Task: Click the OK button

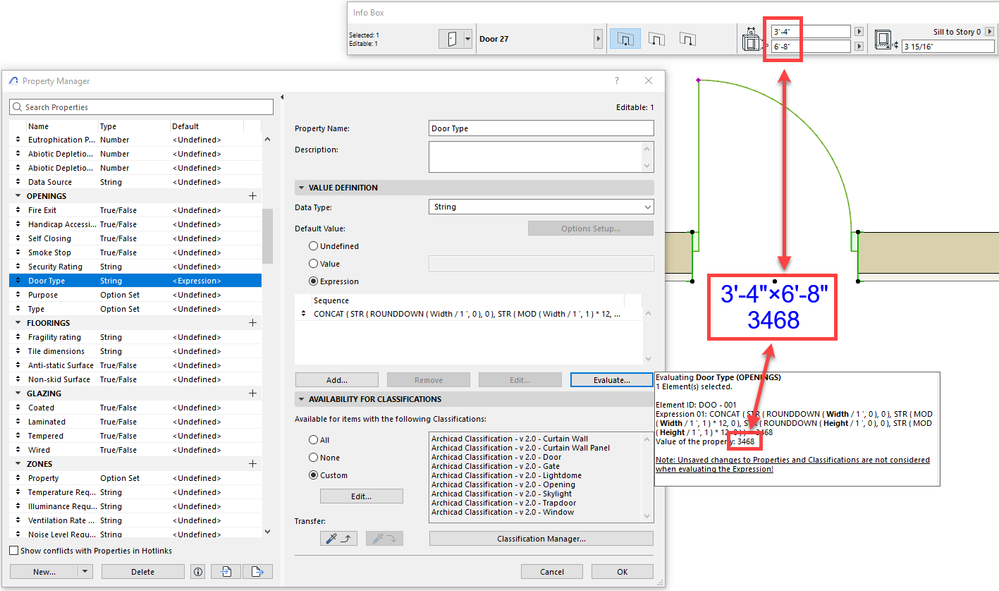Action: tap(622, 572)
